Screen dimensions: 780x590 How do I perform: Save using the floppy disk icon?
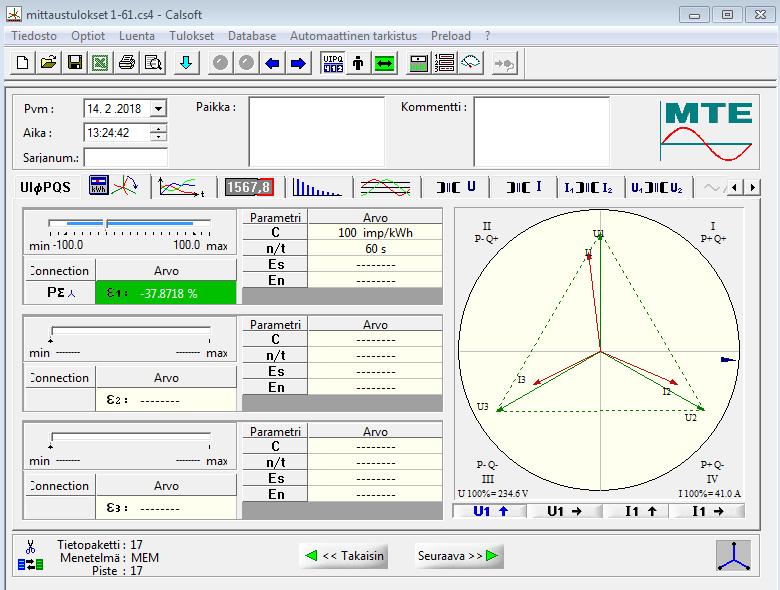click(x=75, y=63)
